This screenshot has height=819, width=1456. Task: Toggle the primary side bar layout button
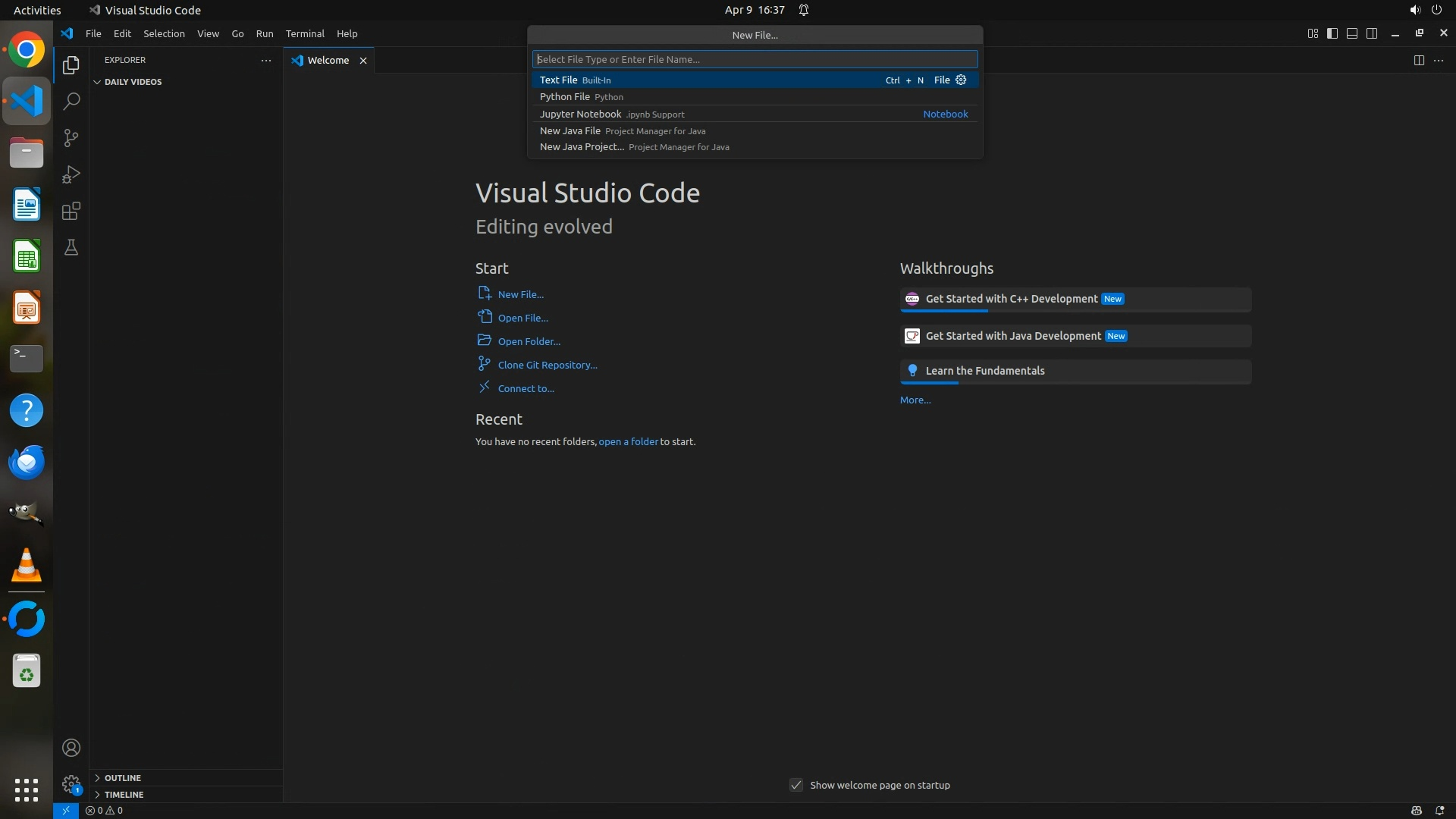pos(1332,33)
